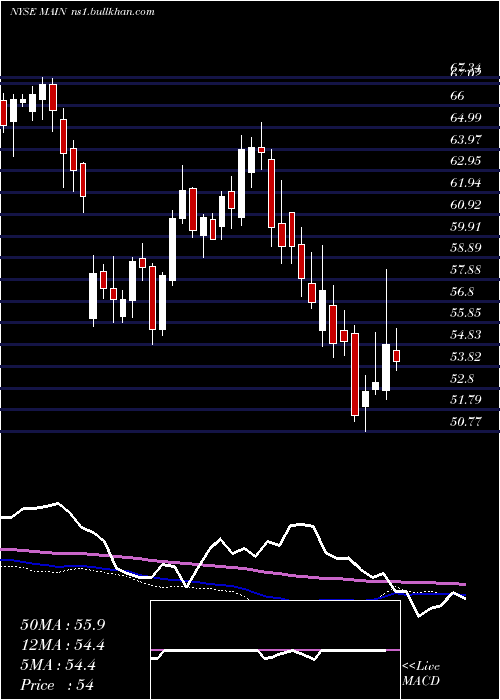The height and width of the screenshot is (700, 500).
Task: Click the MACD inset chart box
Action: click(275, 650)
